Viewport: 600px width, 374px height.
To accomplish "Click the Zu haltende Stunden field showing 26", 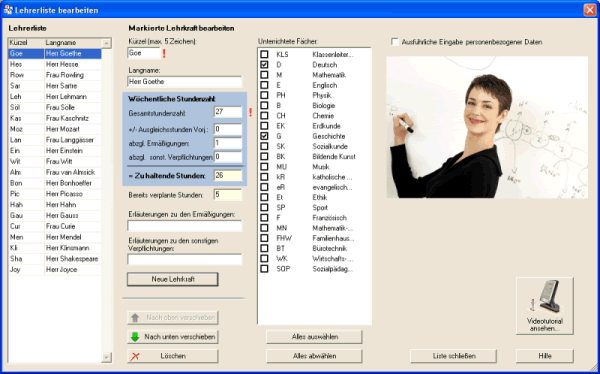I will point(228,176).
